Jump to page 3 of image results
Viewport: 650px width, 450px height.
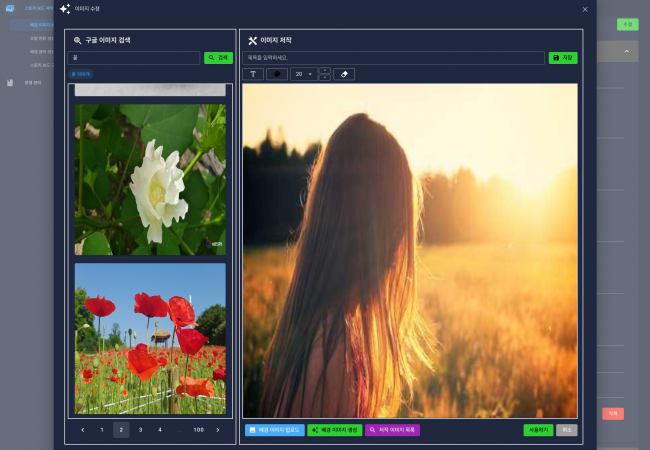coord(140,430)
